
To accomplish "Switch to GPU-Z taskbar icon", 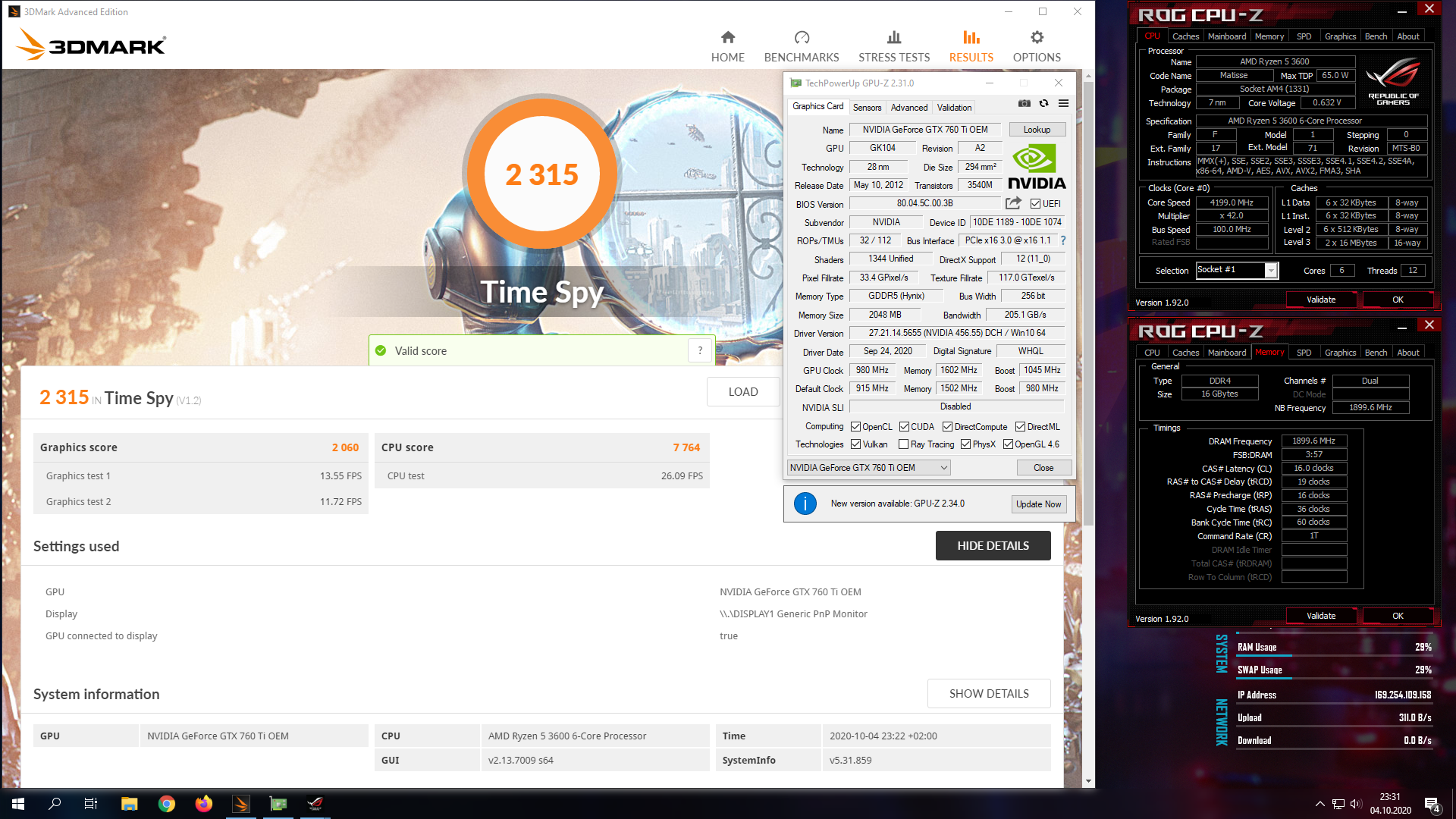I will [x=278, y=804].
